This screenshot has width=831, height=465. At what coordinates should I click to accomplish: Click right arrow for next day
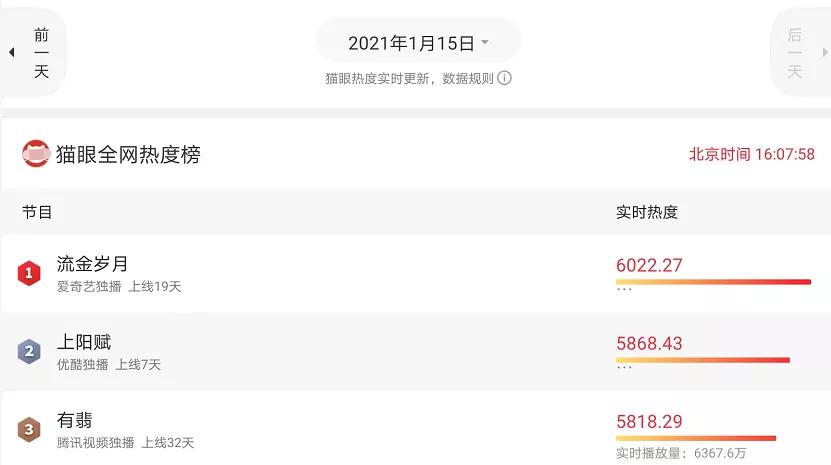(825, 52)
